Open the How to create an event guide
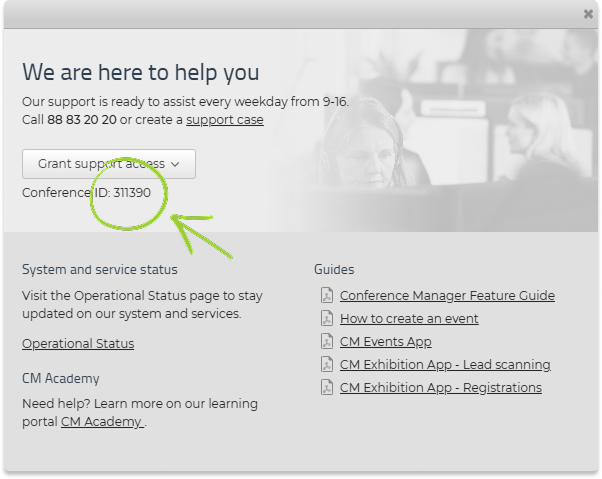 tap(409, 318)
